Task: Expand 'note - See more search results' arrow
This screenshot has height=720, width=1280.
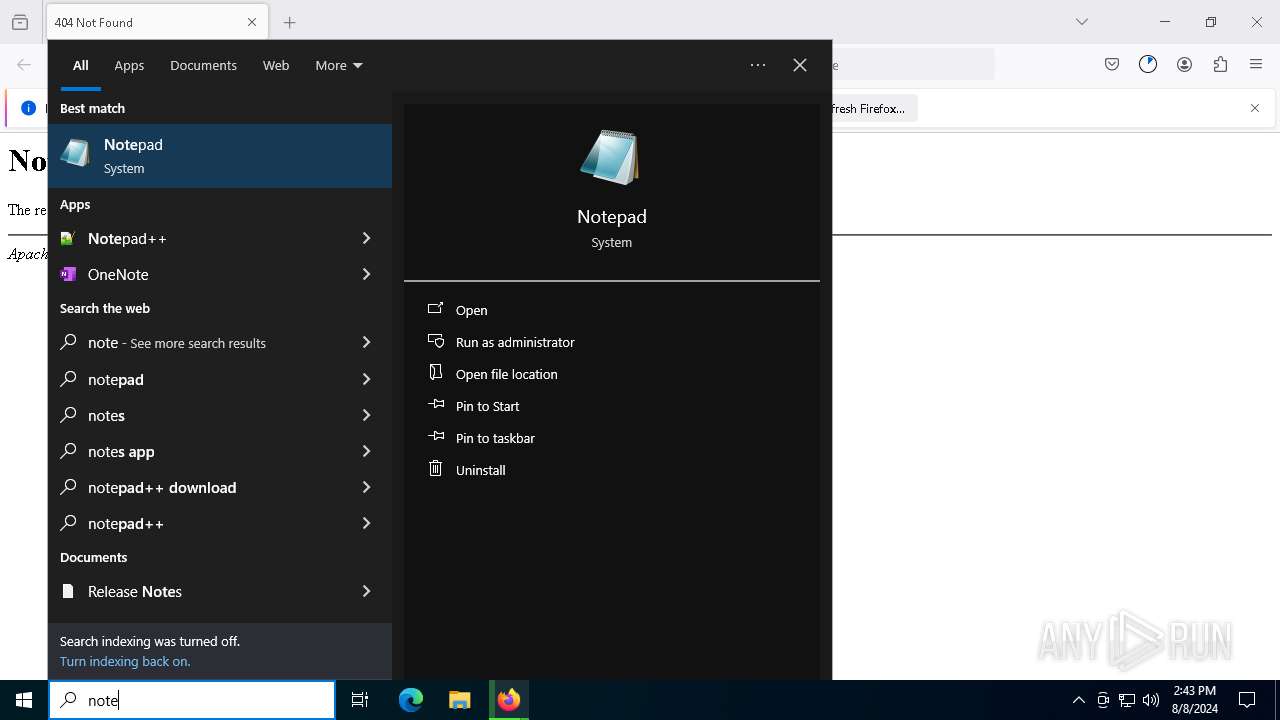Action: (x=366, y=342)
